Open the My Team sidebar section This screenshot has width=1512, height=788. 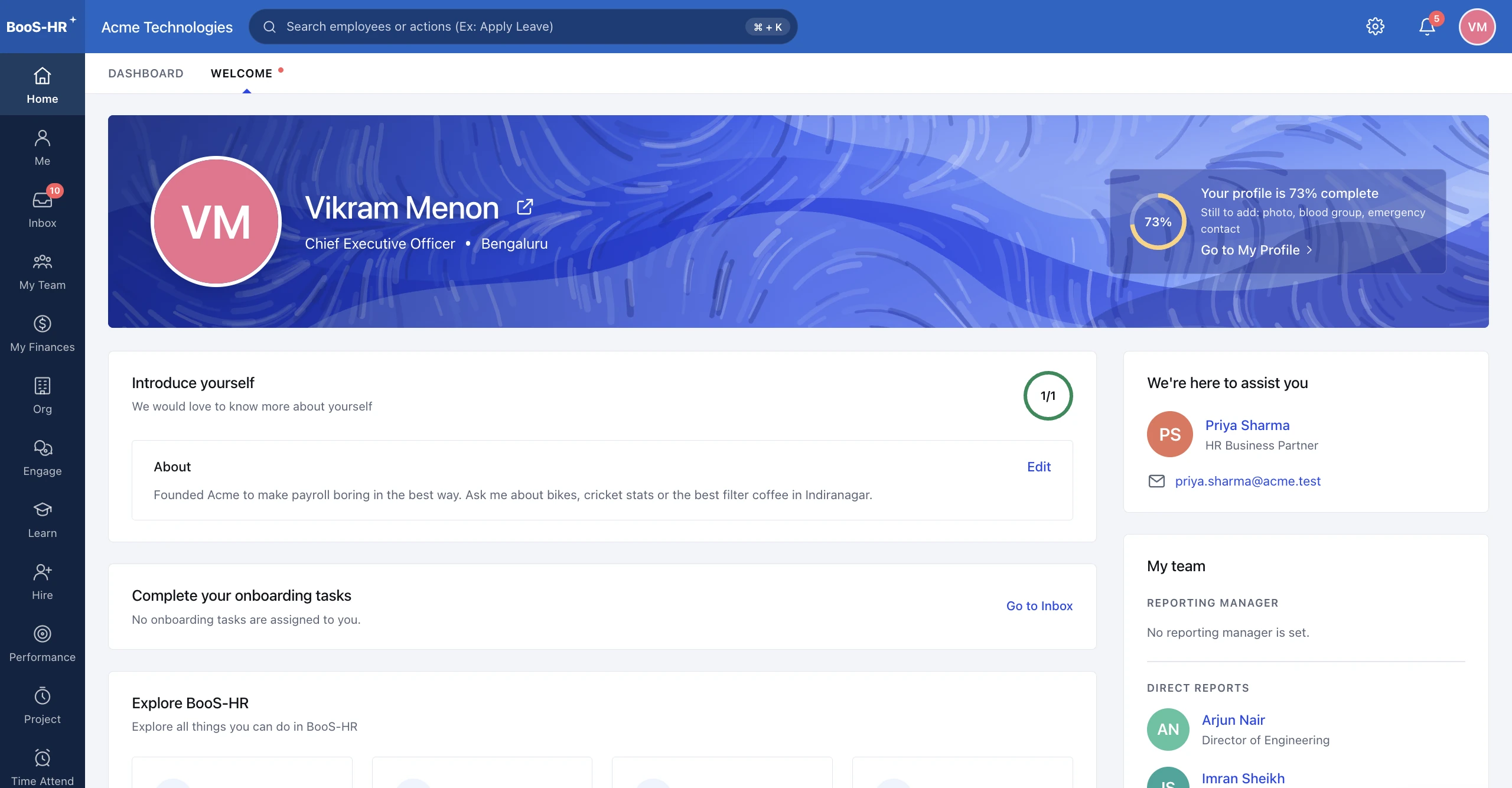tap(42, 271)
